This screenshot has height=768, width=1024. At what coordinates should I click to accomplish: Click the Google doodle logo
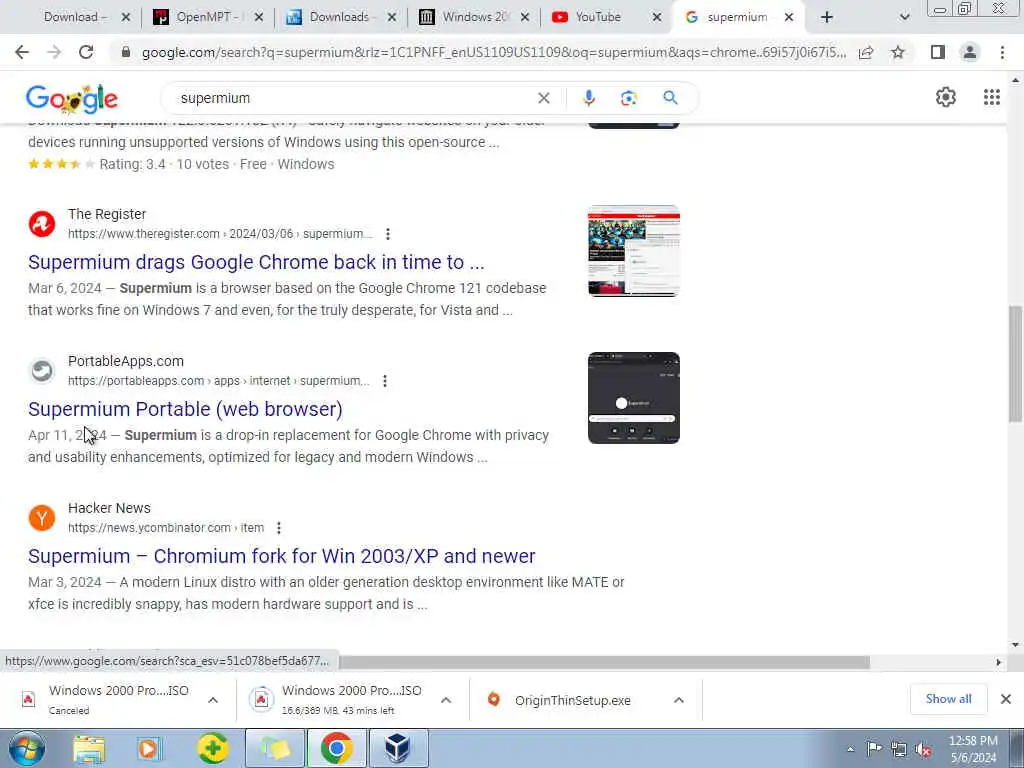72,99
